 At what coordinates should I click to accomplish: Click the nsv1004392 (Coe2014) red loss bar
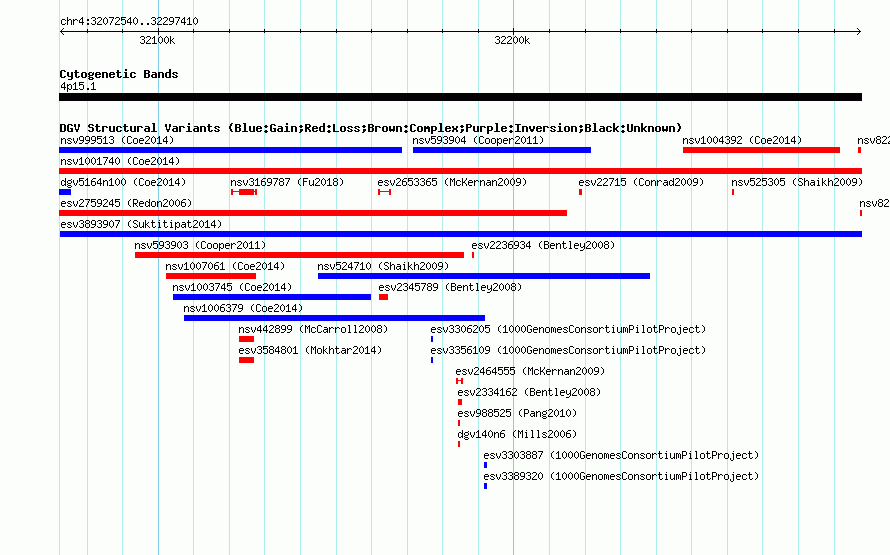pos(761,150)
